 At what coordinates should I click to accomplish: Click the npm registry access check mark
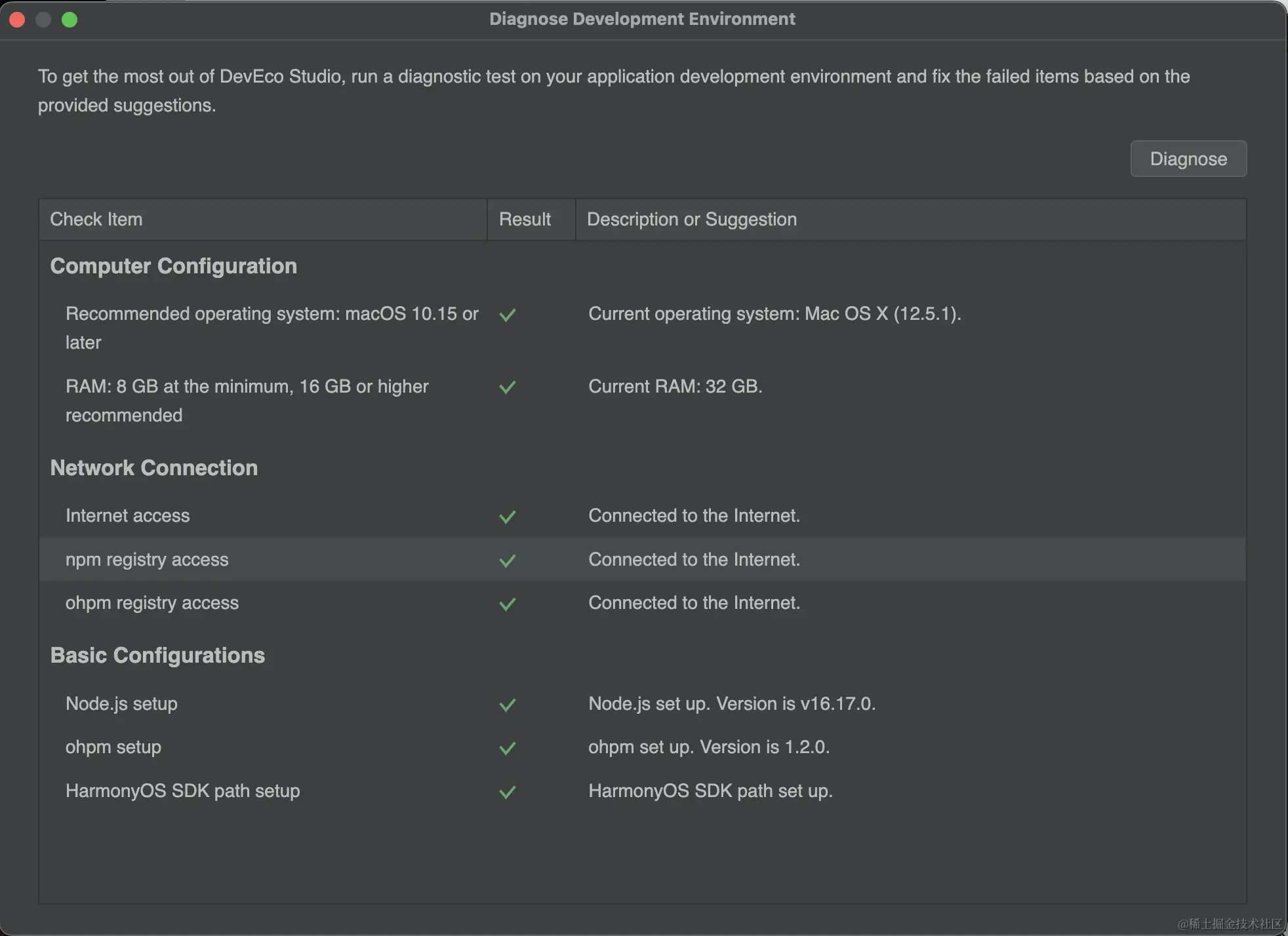(507, 560)
